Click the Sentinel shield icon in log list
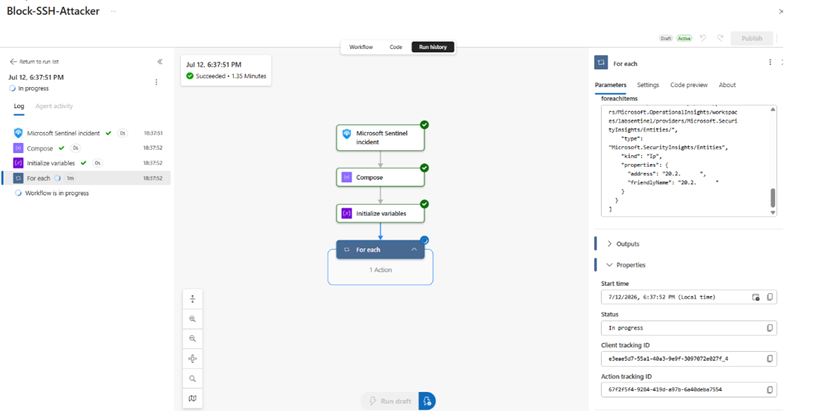The image size is (824, 411). coord(18,133)
